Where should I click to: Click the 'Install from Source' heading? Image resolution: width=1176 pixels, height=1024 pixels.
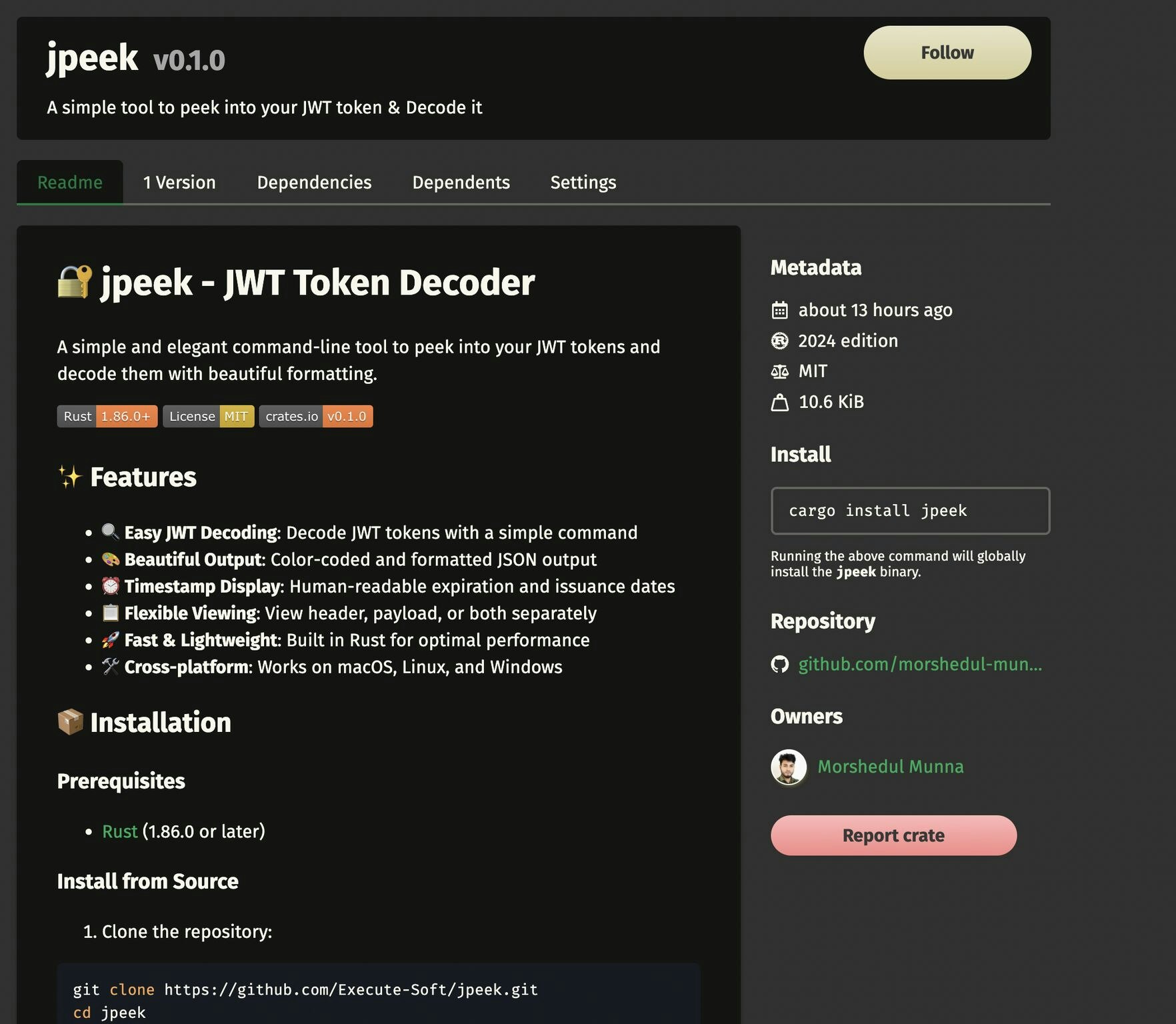click(x=147, y=881)
